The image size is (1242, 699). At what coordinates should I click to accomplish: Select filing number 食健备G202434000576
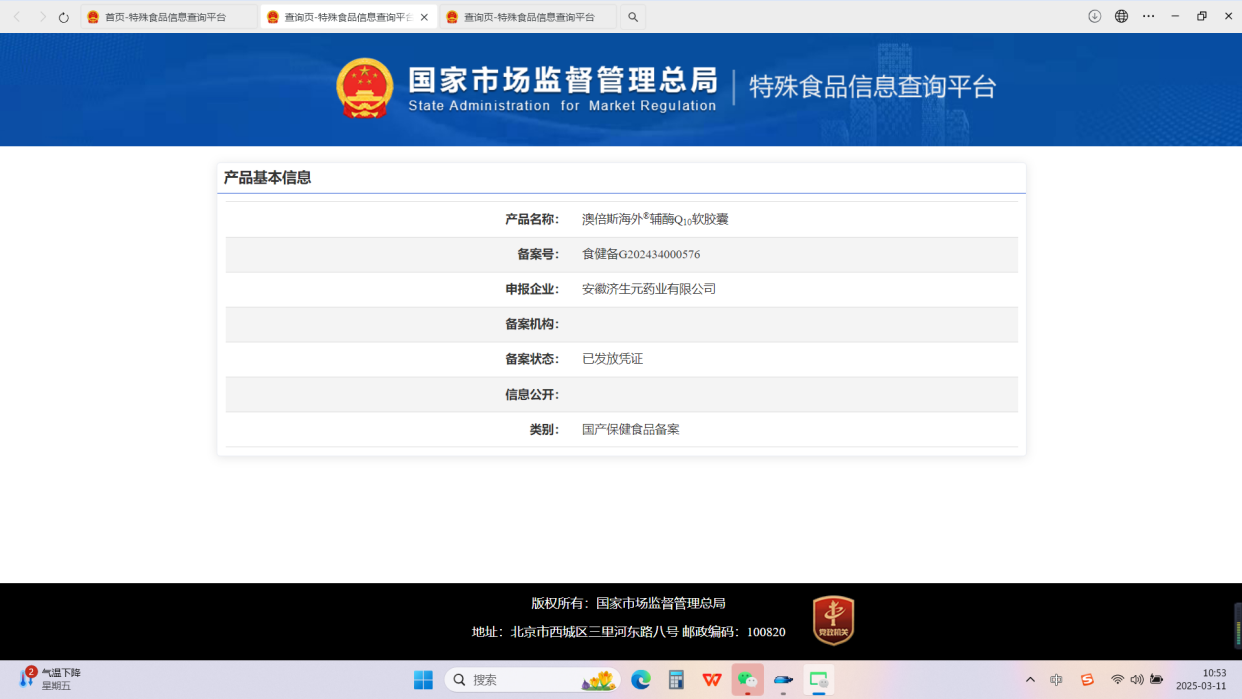[x=641, y=254]
